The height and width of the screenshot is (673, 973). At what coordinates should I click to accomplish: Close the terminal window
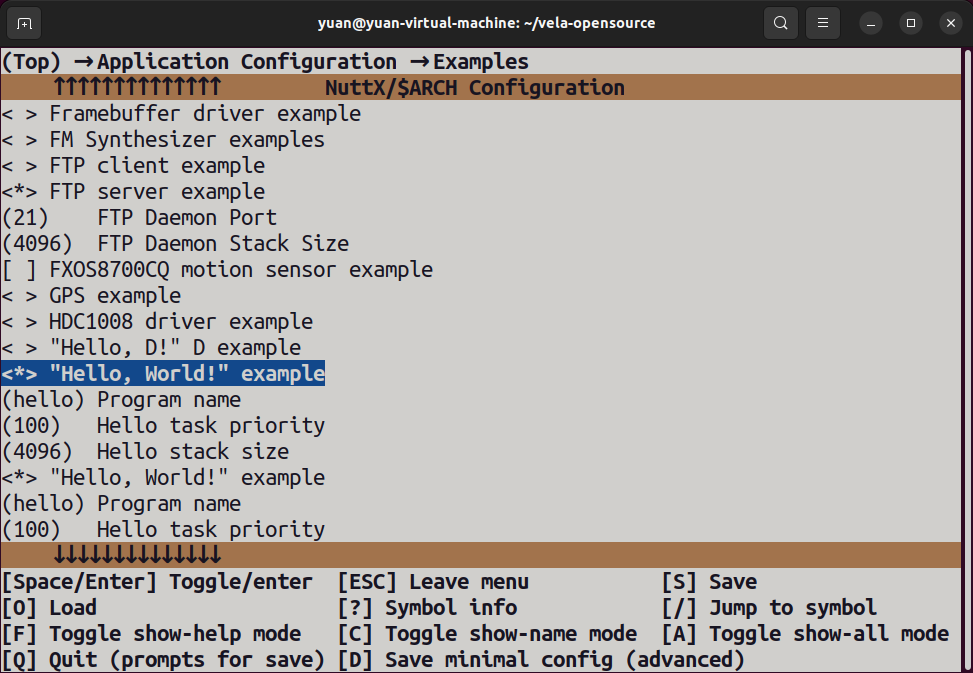click(951, 24)
